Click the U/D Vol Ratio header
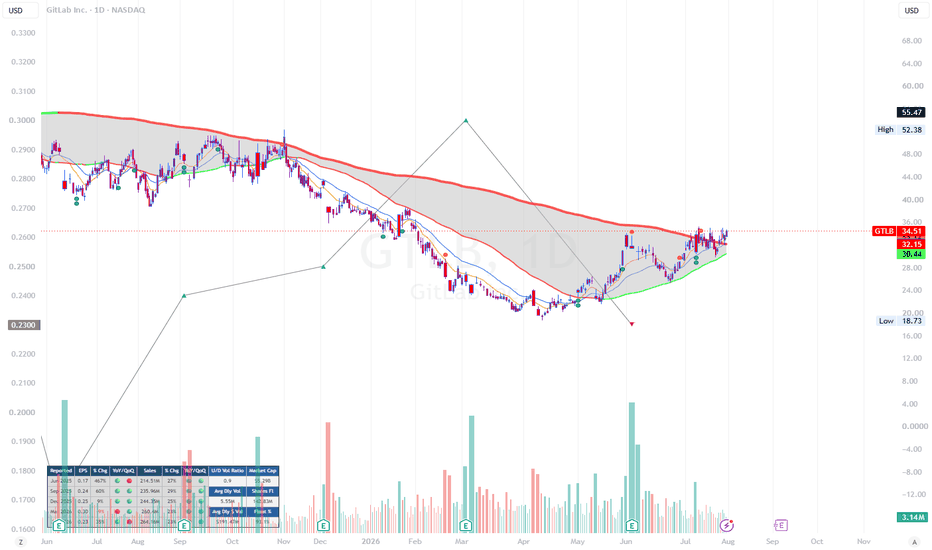The height and width of the screenshot is (550, 932). [228, 470]
